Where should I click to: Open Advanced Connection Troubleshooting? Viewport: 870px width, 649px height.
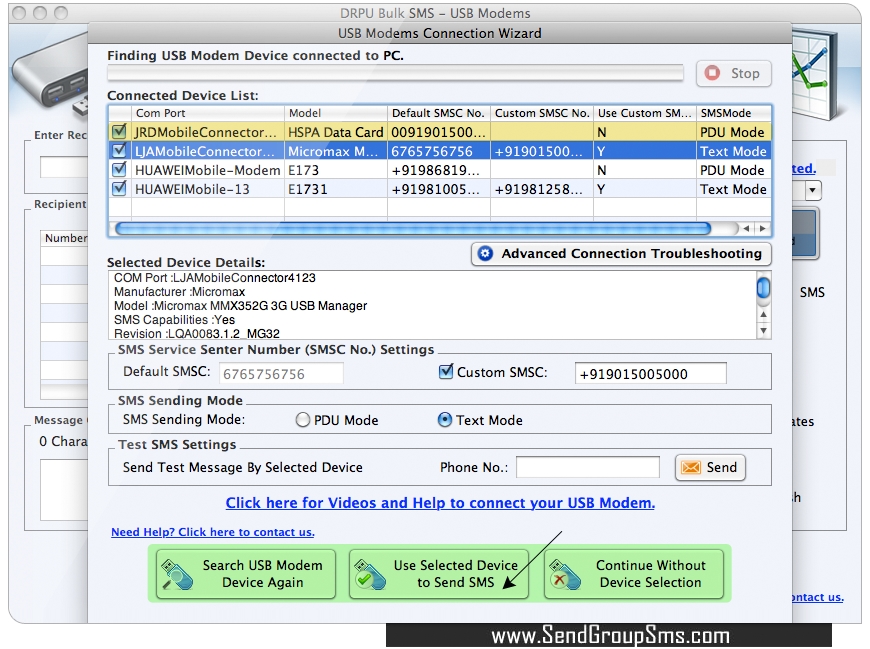point(621,253)
